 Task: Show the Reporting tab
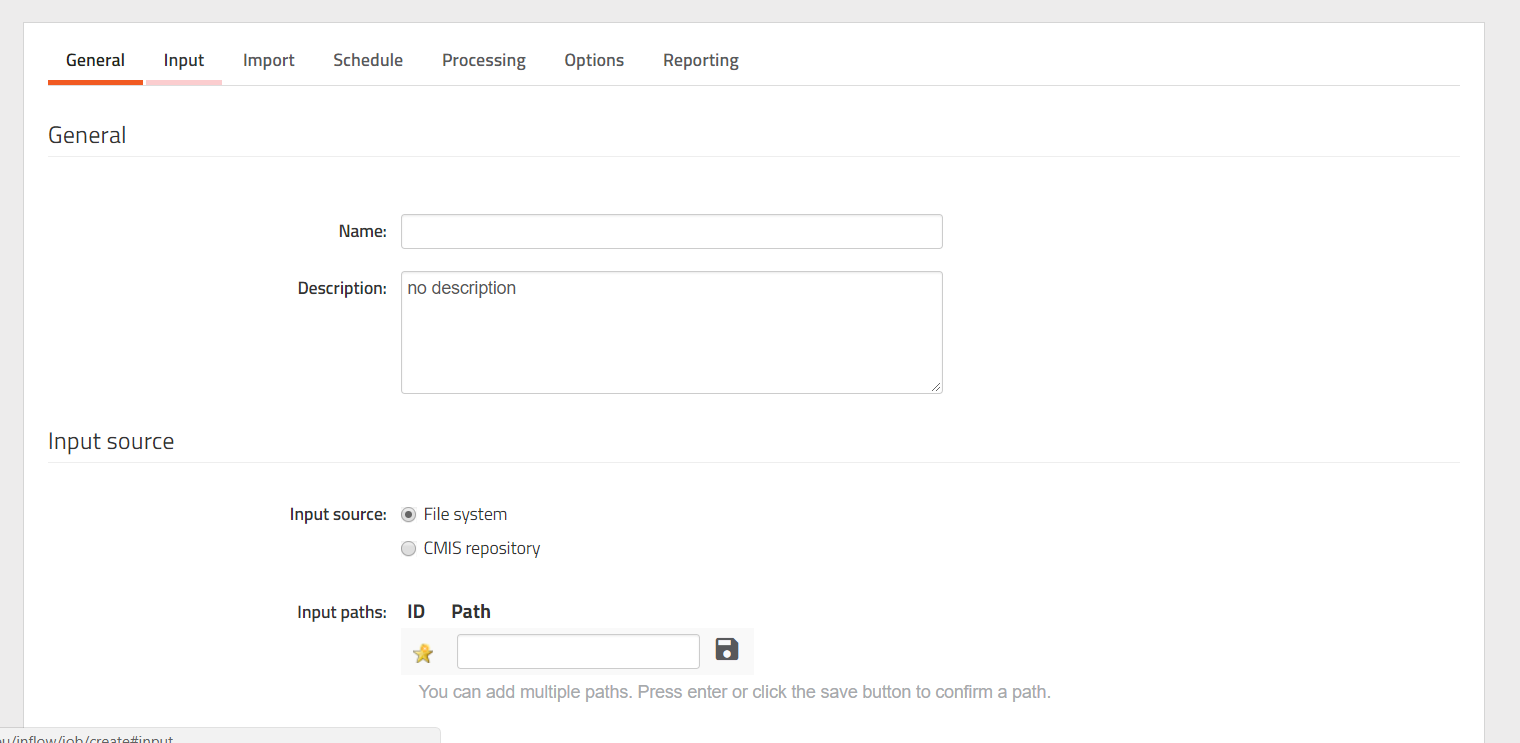tap(700, 61)
